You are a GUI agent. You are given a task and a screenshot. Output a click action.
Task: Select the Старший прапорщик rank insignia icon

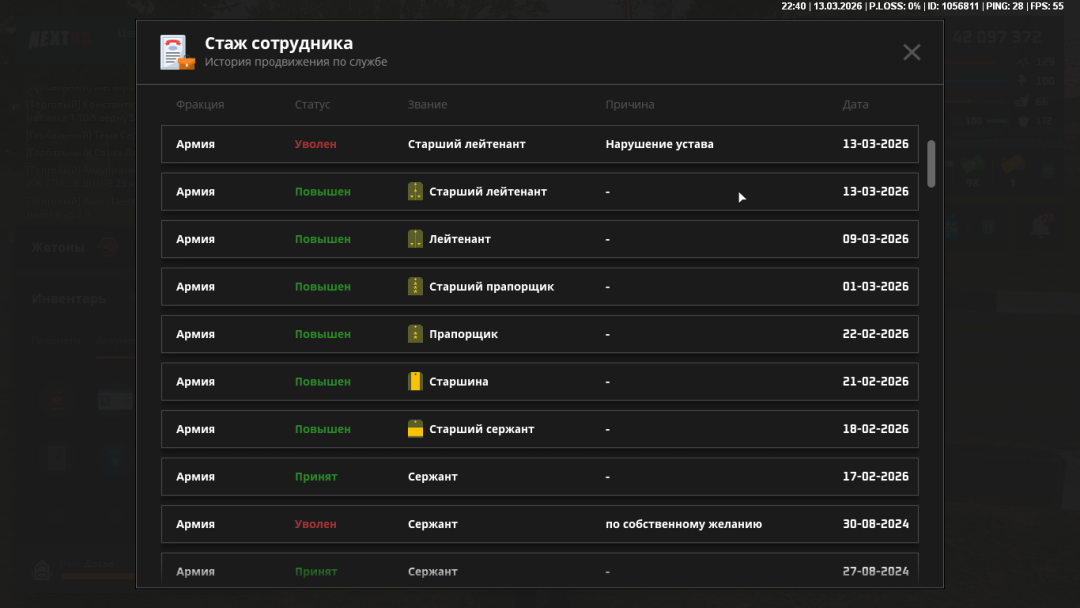(416, 287)
